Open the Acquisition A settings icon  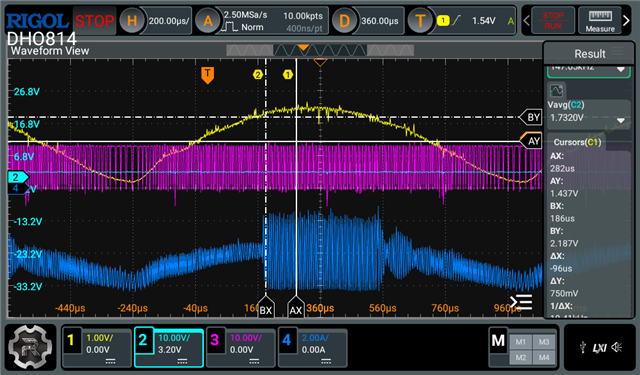[208, 20]
